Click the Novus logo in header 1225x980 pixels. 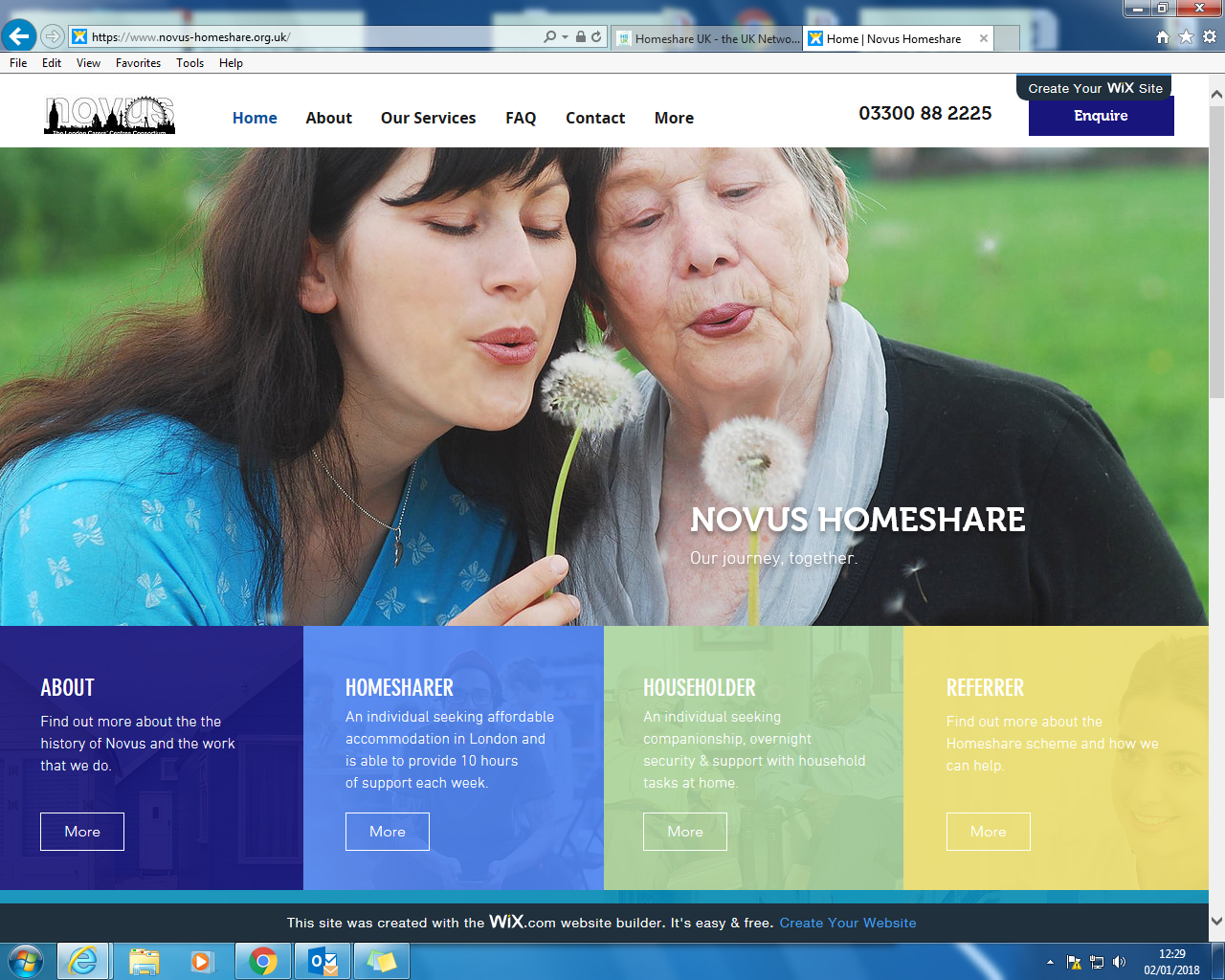tap(109, 116)
